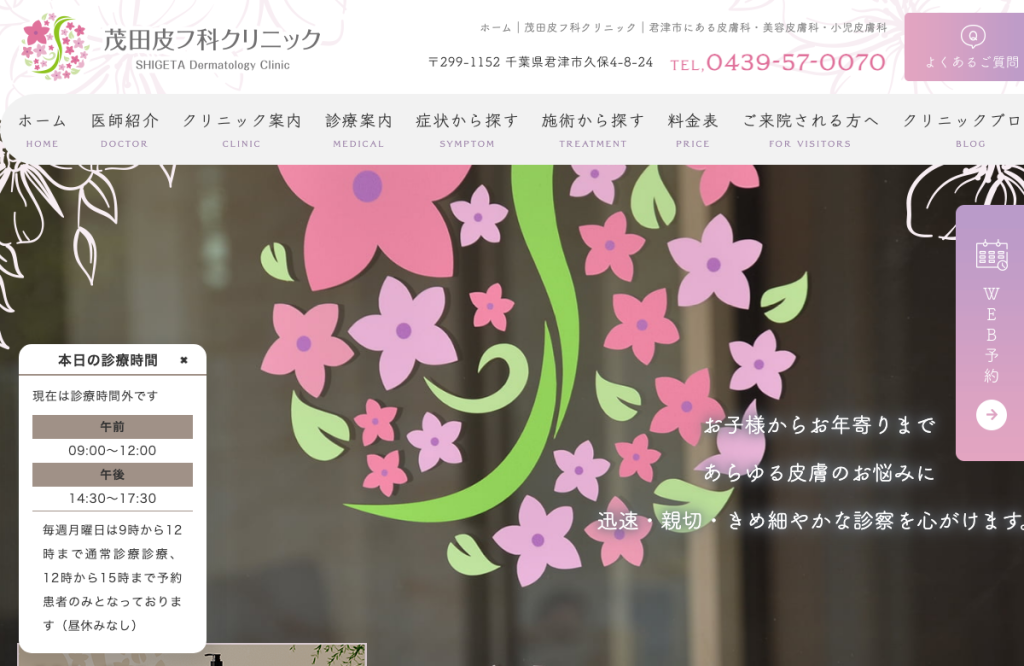Click the calendar icon on WEB予約
The image size is (1024, 666).
coord(991,255)
